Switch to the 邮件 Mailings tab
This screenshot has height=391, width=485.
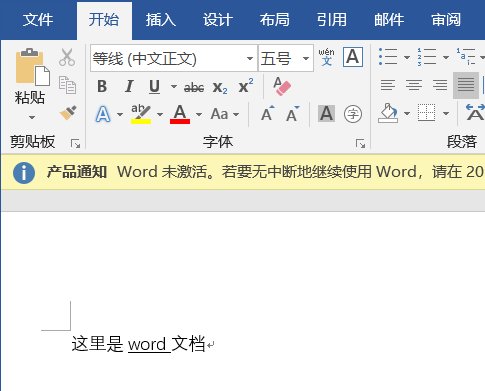(389, 20)
